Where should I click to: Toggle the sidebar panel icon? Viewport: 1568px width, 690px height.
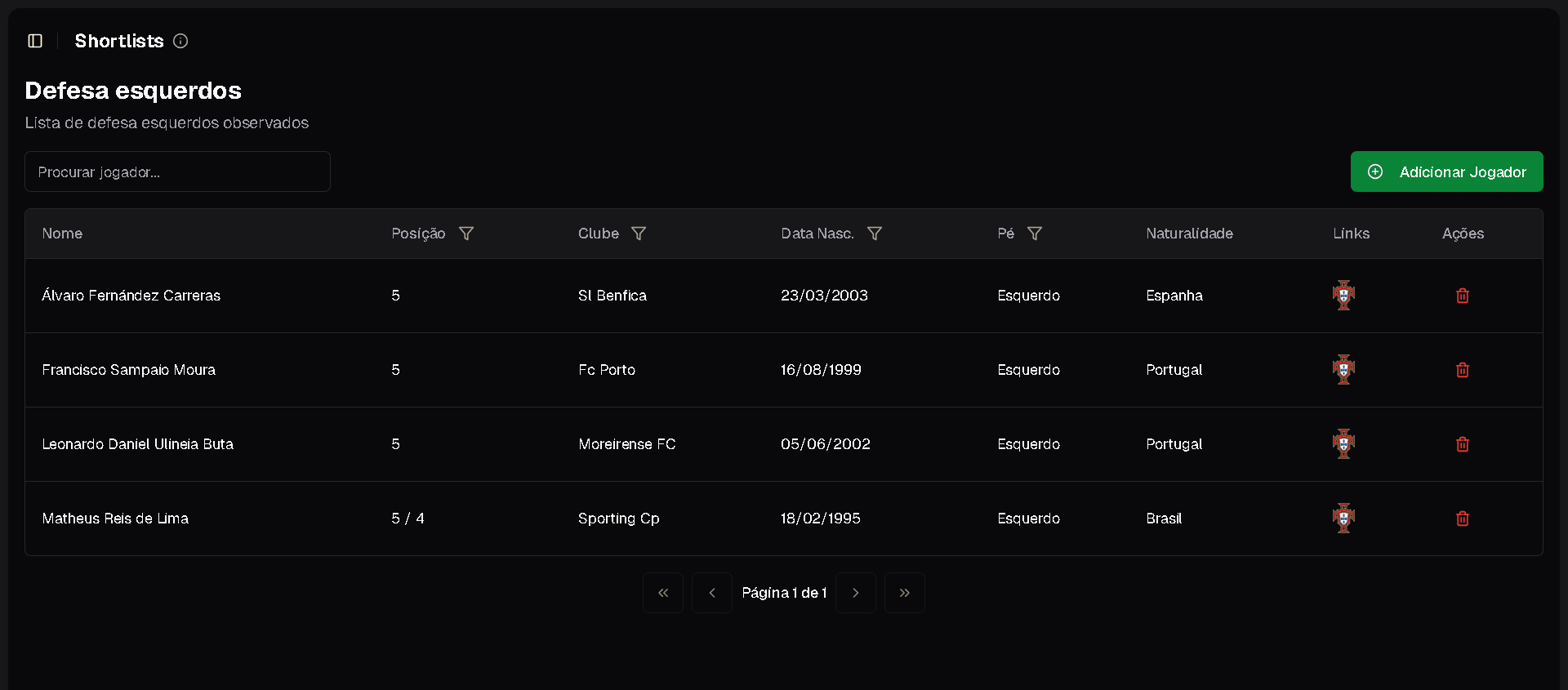click(35, 41)
